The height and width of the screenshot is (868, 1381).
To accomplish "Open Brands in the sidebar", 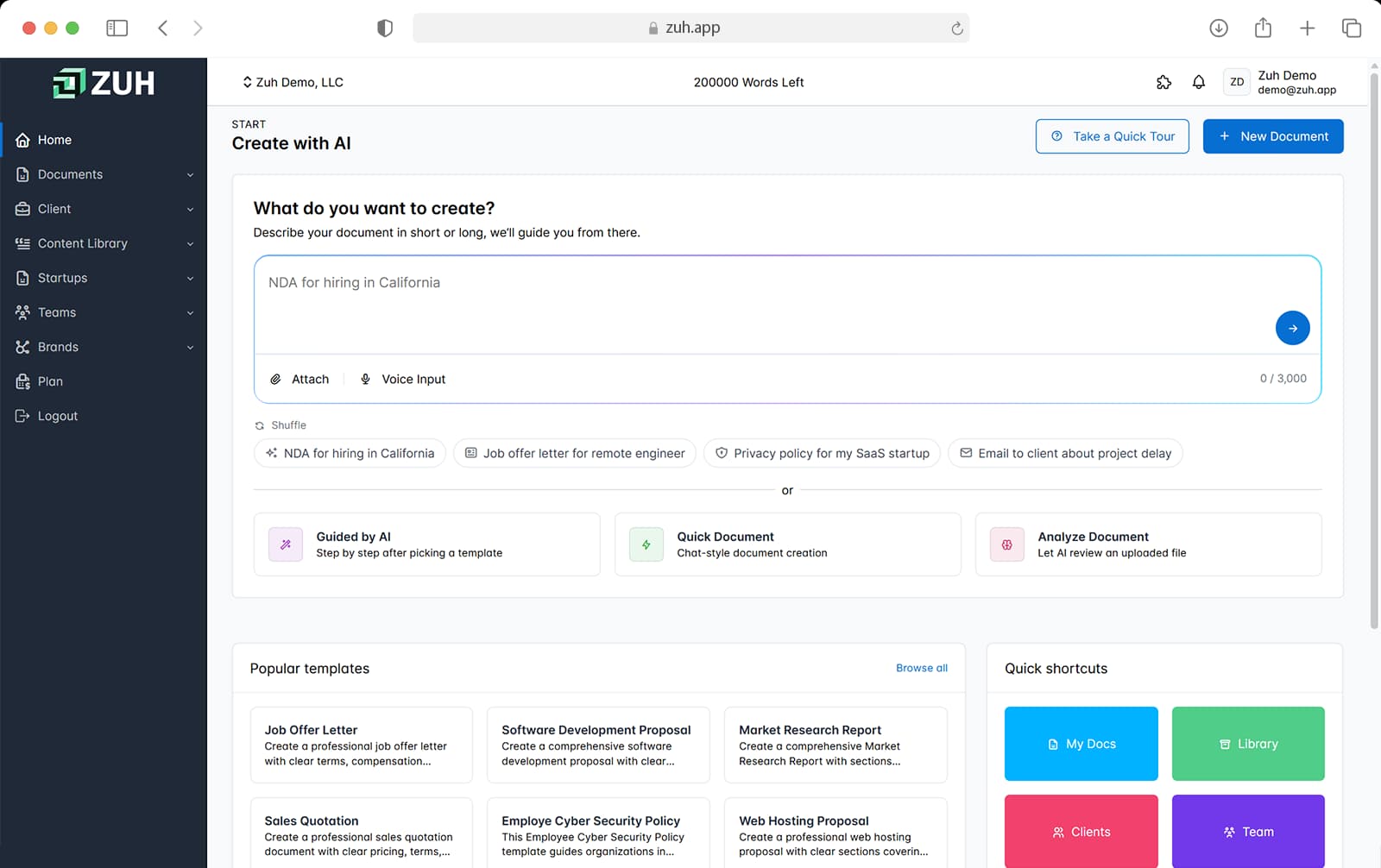I will coord(104,347).
